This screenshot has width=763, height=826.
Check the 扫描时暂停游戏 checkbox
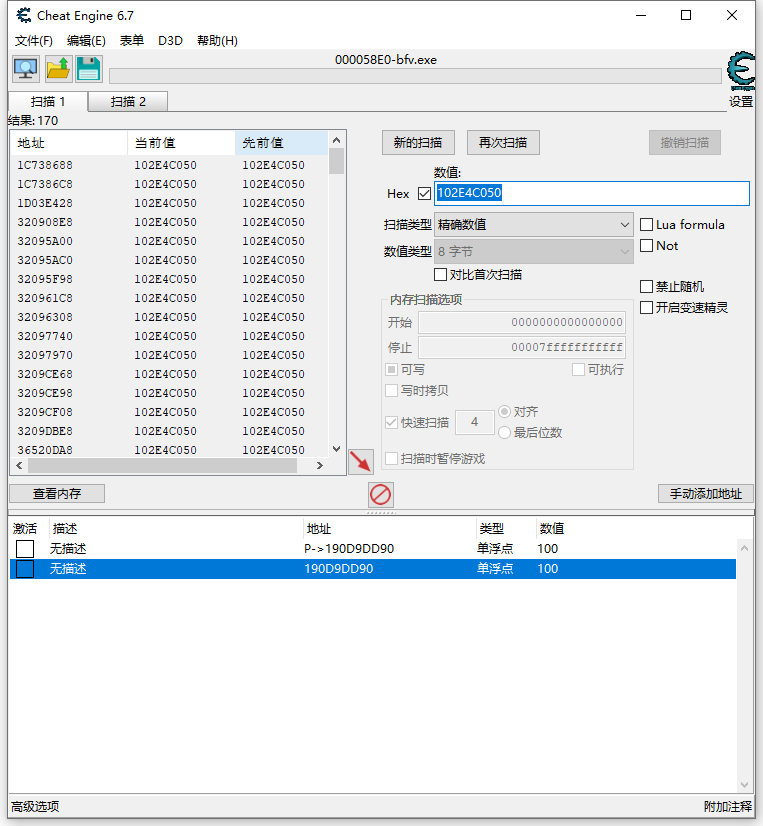(x=392, y=458)
